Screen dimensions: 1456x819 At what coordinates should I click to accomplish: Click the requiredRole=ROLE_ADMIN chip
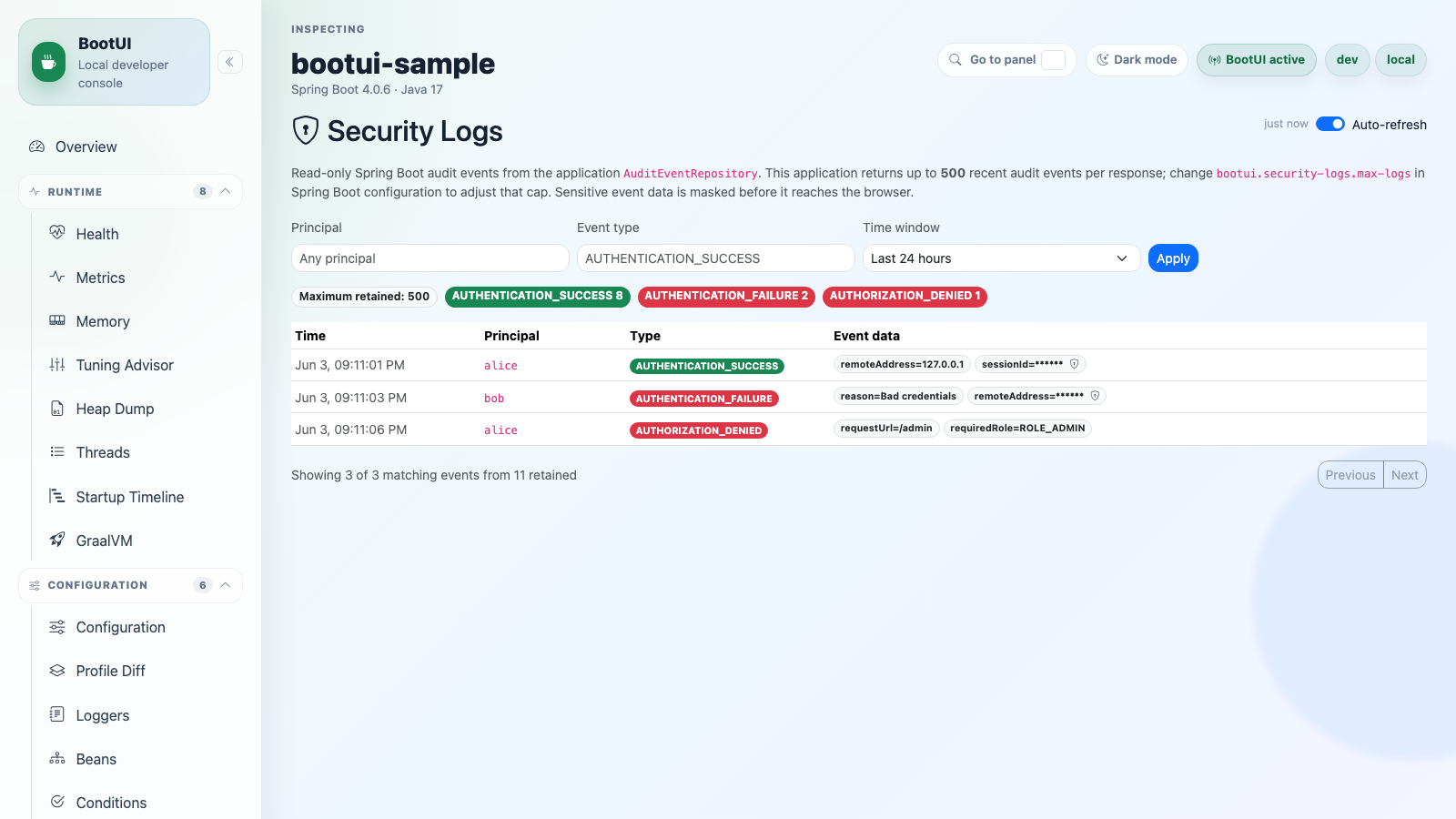coord(1017,428)
